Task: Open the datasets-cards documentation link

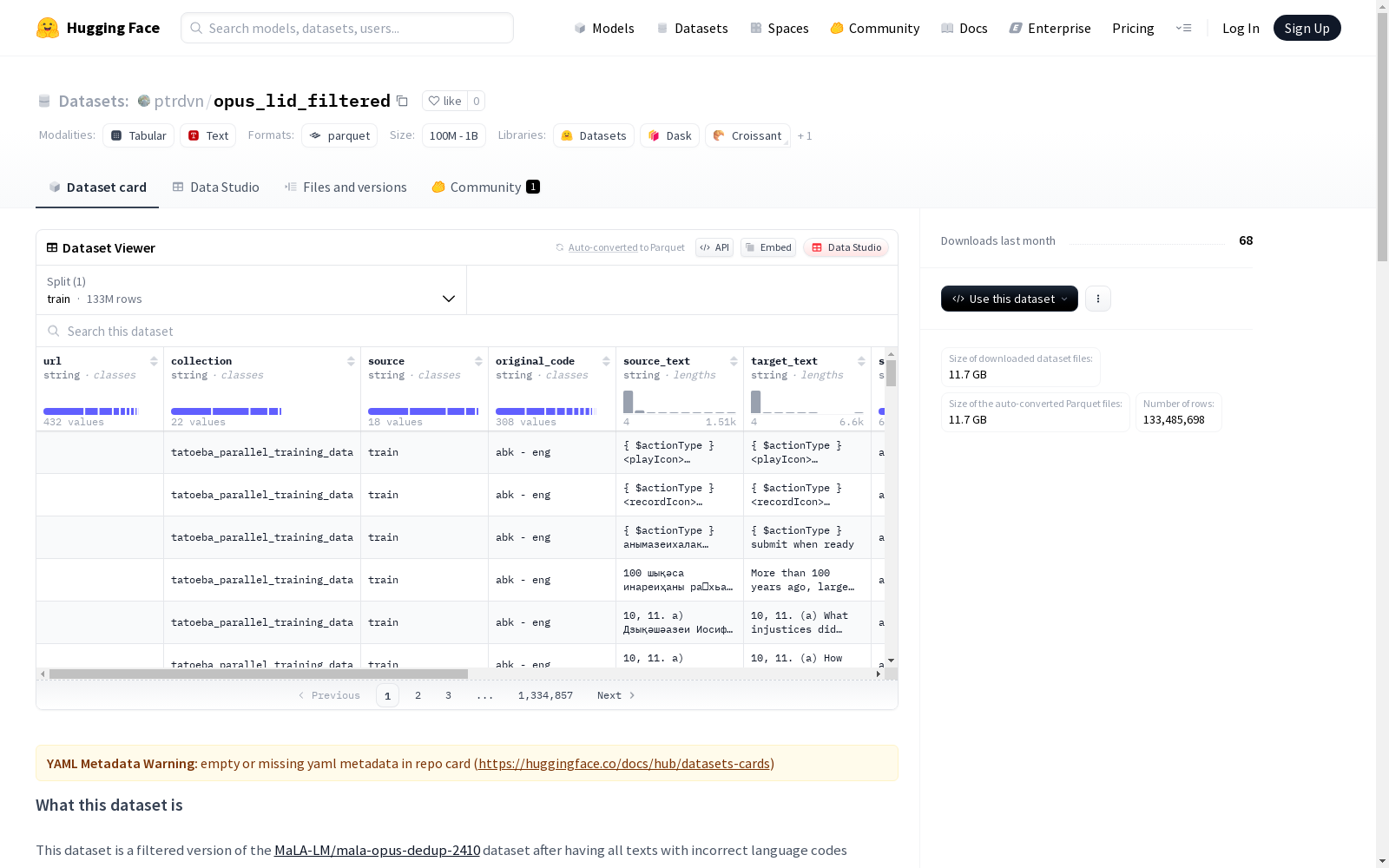Action: coord(624,764)
